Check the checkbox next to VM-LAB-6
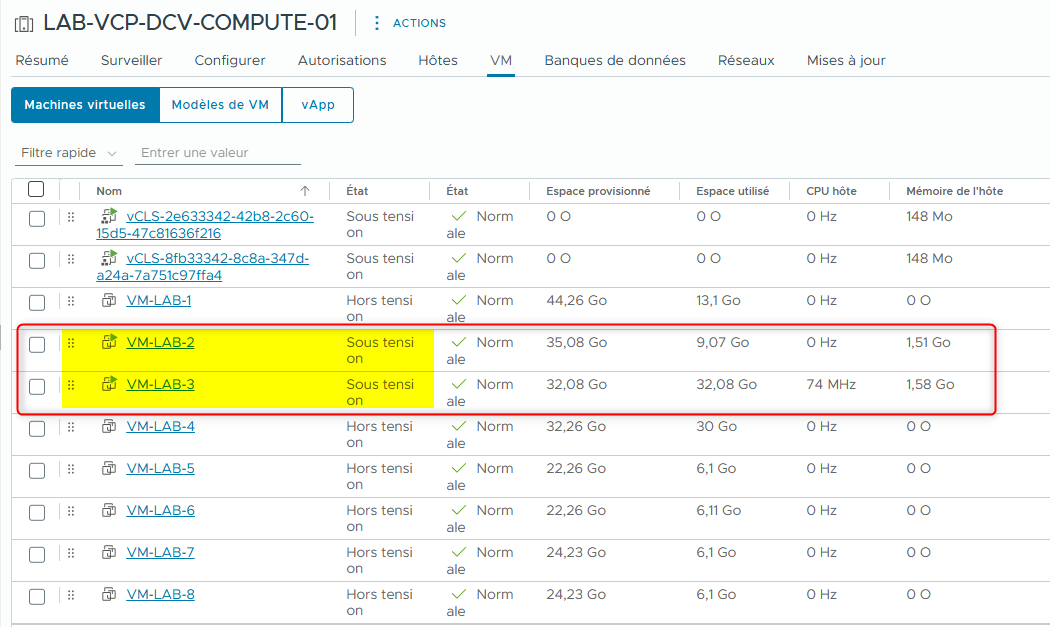Image resolution: width=1050 pixels, height=627 pixels. 37,510
